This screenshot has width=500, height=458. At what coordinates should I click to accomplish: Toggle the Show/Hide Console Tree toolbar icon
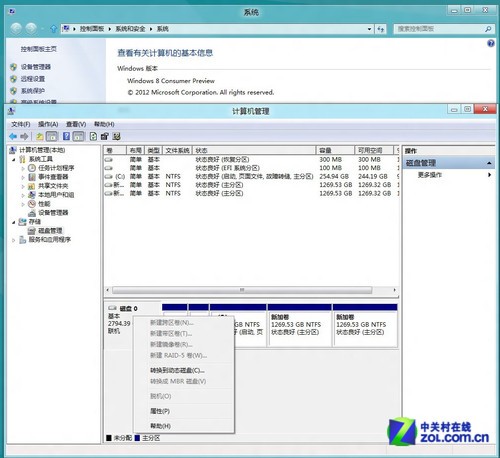pyautogui.click(x=52, y=136)
